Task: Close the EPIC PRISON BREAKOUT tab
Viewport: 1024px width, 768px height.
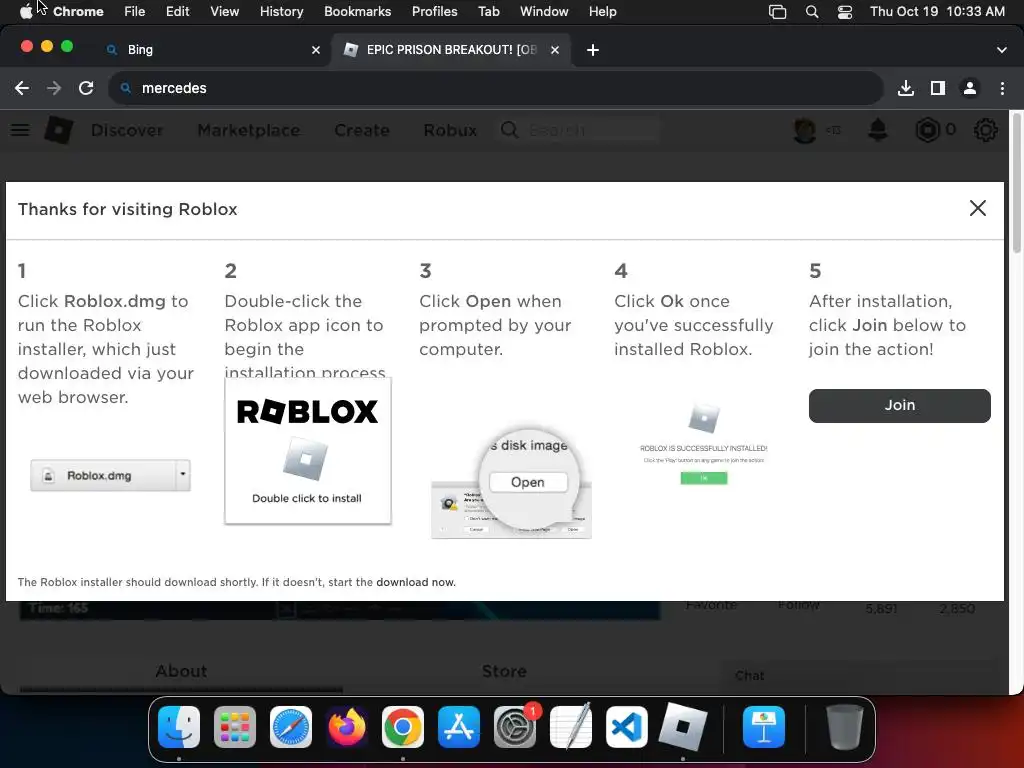Action: tap(554, 50)
